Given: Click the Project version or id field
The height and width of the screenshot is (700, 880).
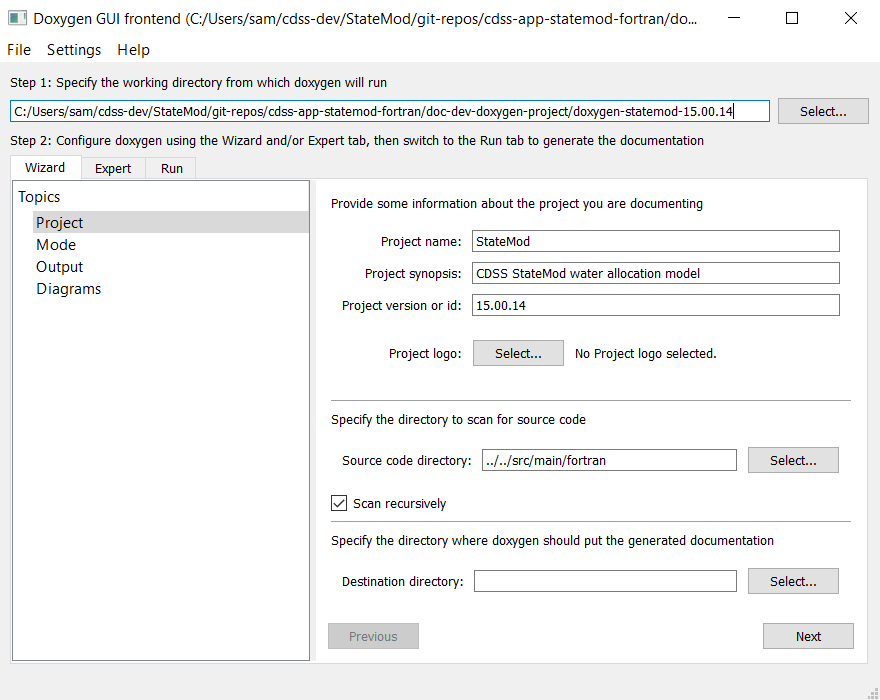Looking at the screenshot, I should 656,305.
